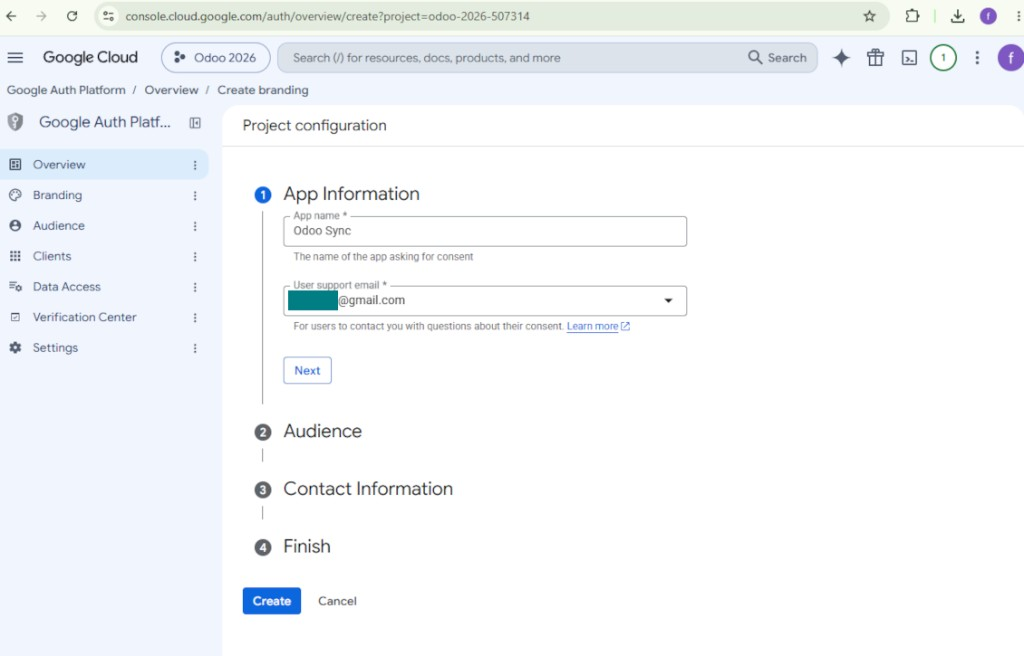This screenshot has width=1024, height=656.
Task: Click the Search button with magnifier
Action: 777,57
